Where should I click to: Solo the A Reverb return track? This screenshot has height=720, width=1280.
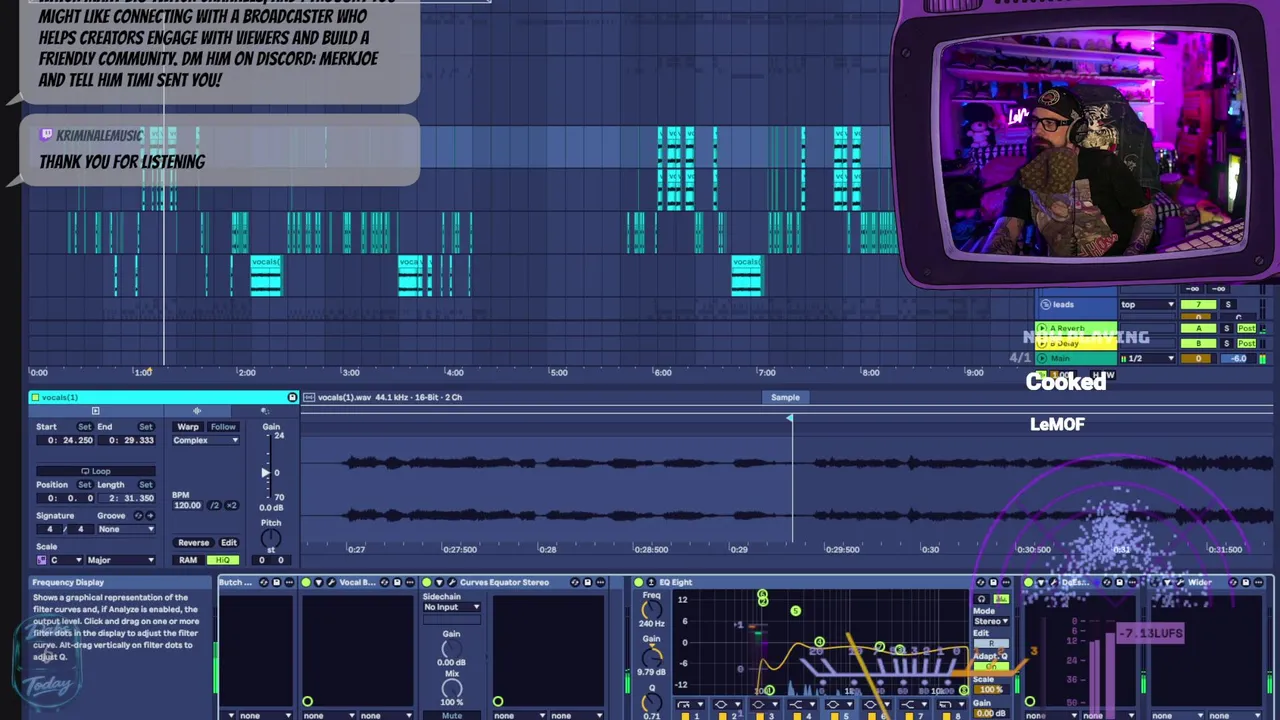point(1227,328)
